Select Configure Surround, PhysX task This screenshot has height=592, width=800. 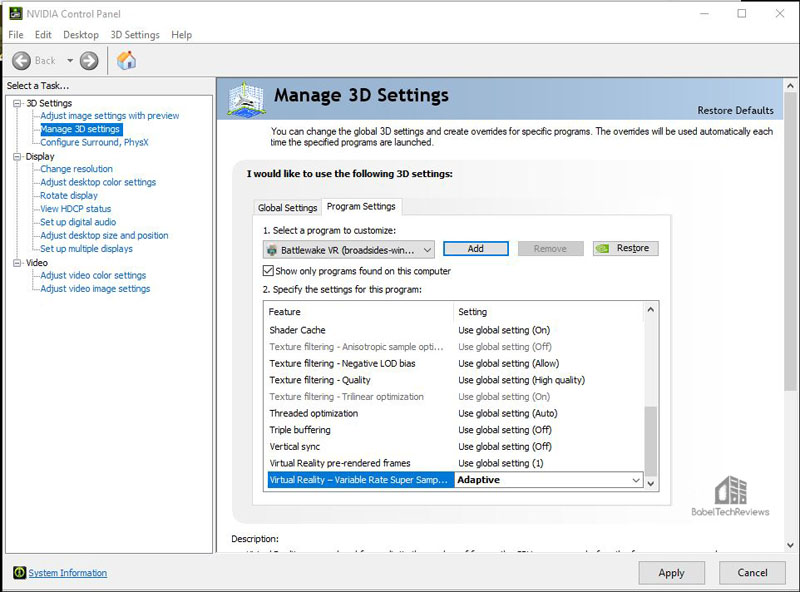94,142
